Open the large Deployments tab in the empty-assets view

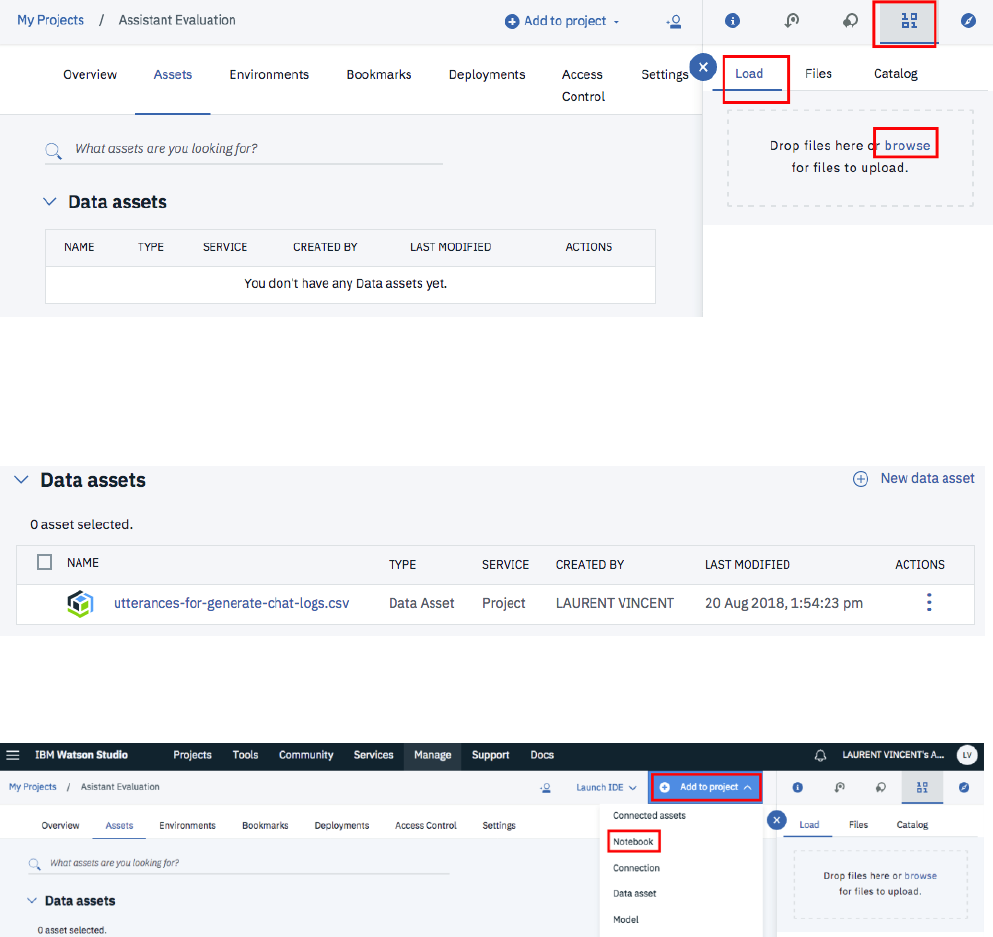tap(487, 75)
